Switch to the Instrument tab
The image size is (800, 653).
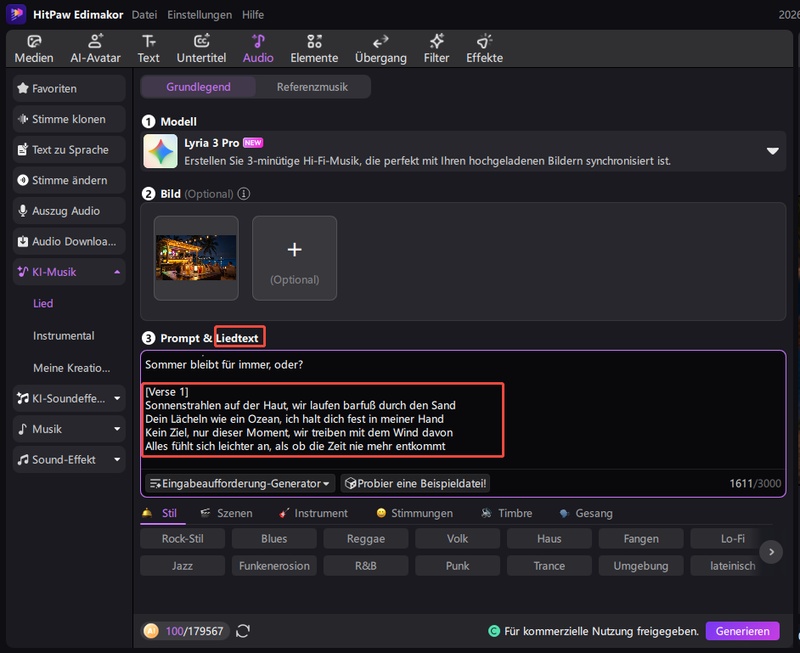(x=312, y=513)
